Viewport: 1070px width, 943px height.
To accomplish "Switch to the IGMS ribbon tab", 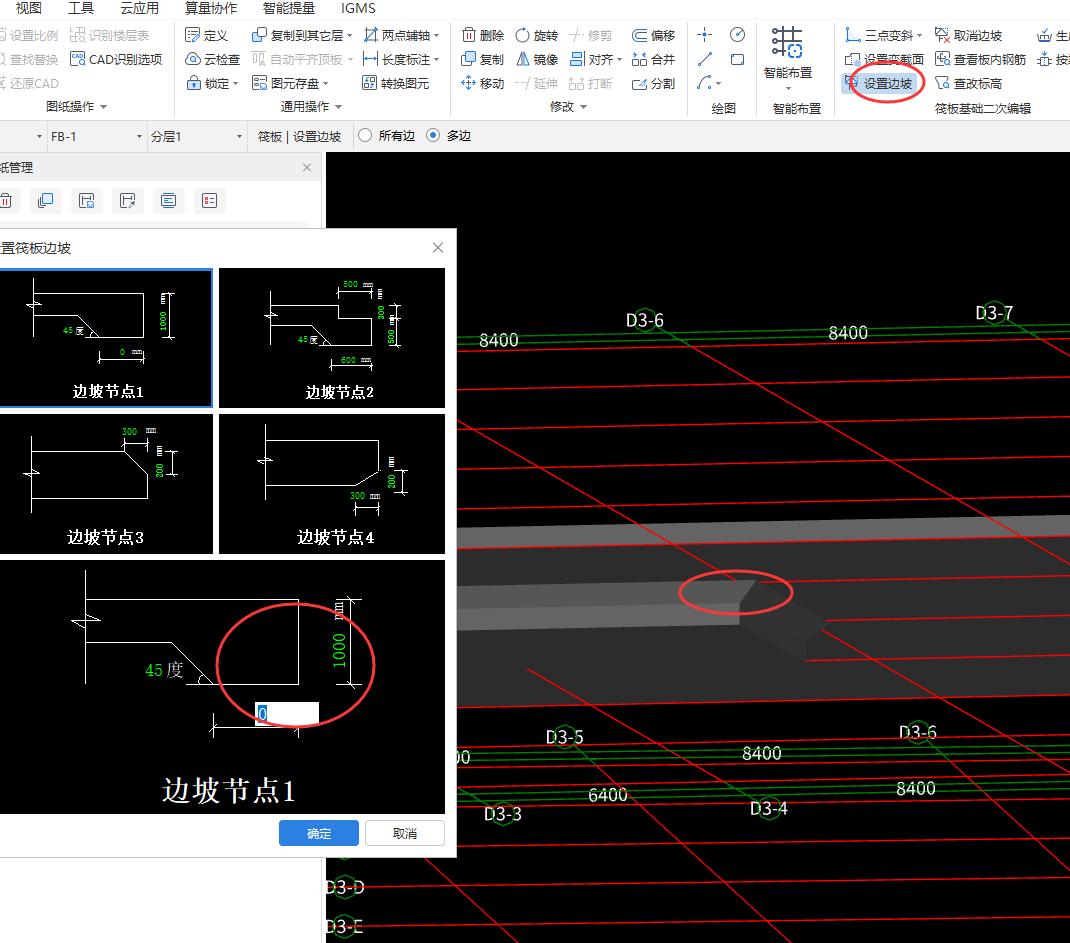I will tap(358, 8).
